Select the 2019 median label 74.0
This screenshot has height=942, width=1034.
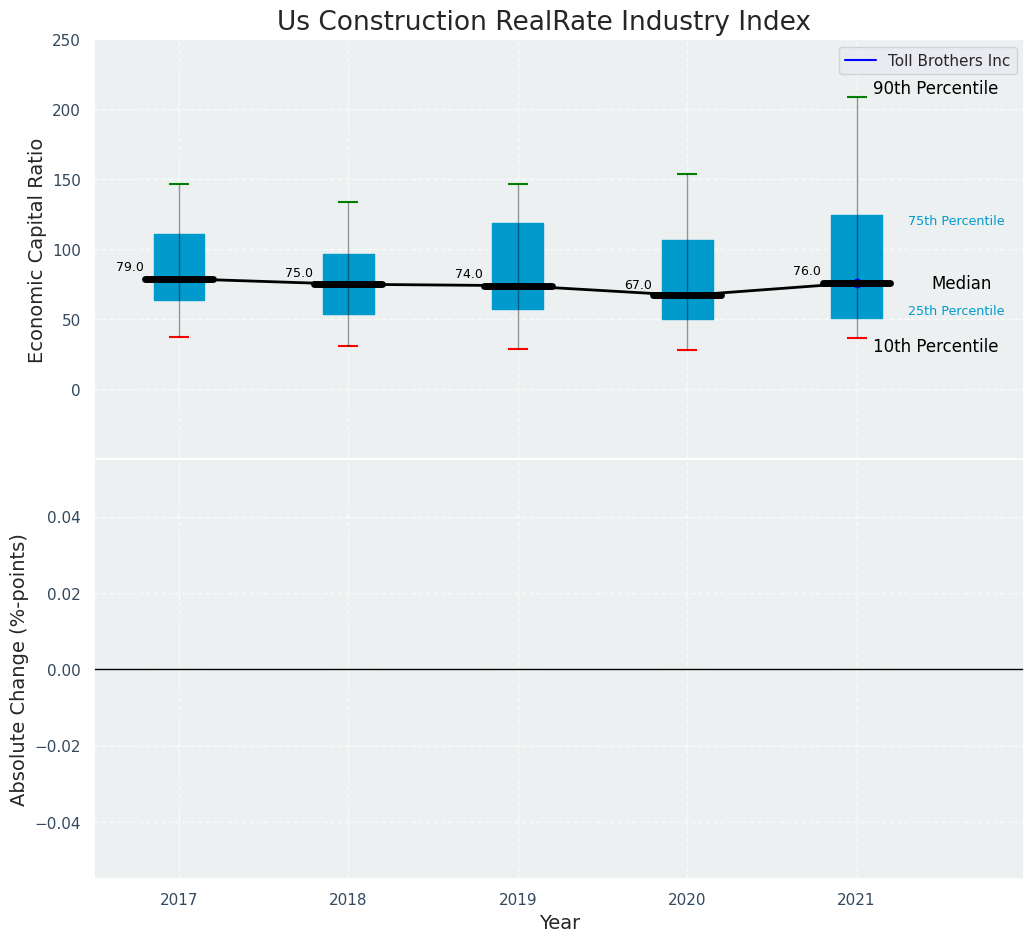point(469,274)
